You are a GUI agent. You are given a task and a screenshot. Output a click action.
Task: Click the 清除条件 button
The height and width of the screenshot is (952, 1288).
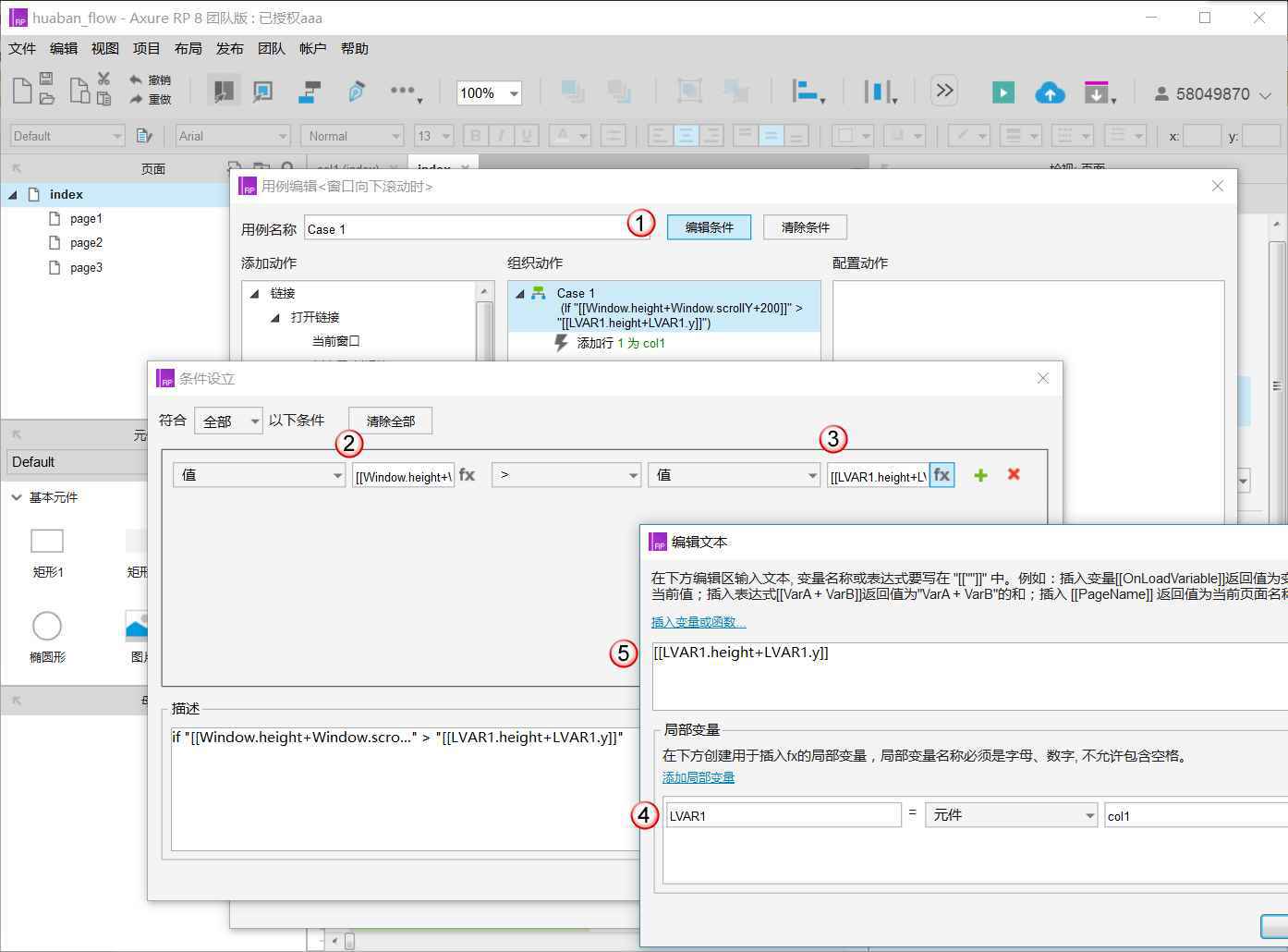point(805,227)
